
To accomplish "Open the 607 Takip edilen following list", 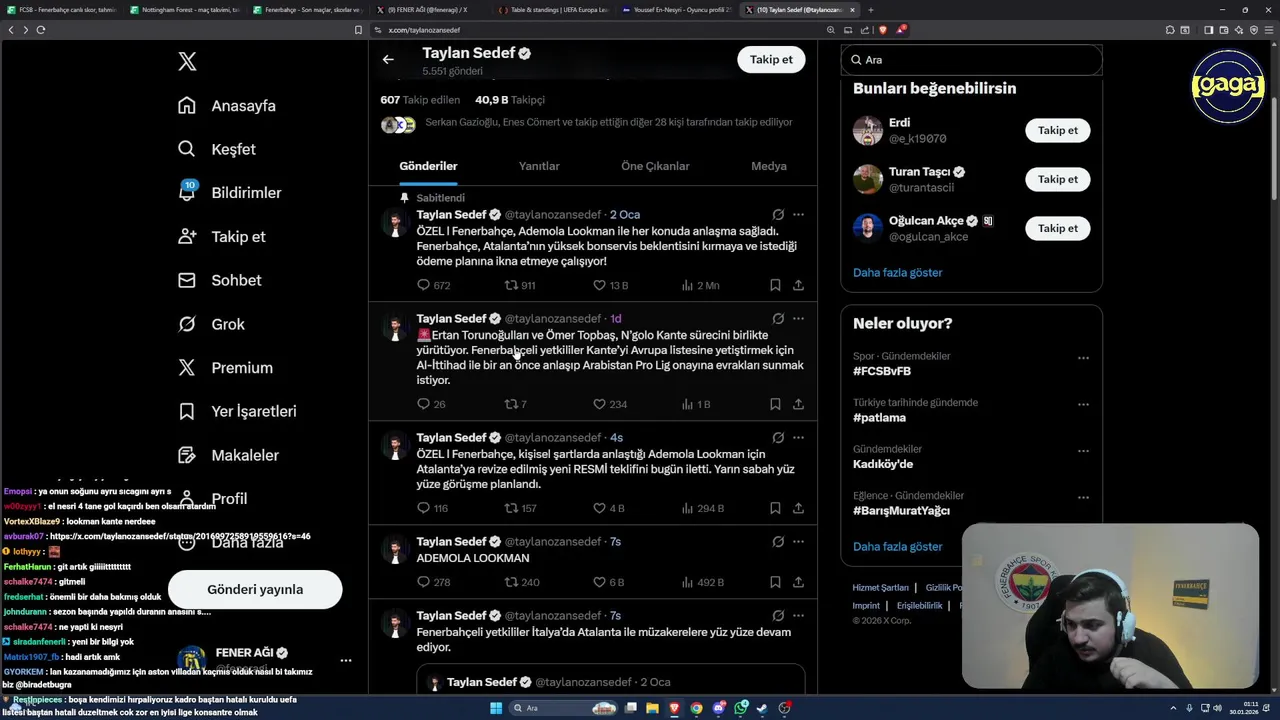I will (x=420, y=100).
